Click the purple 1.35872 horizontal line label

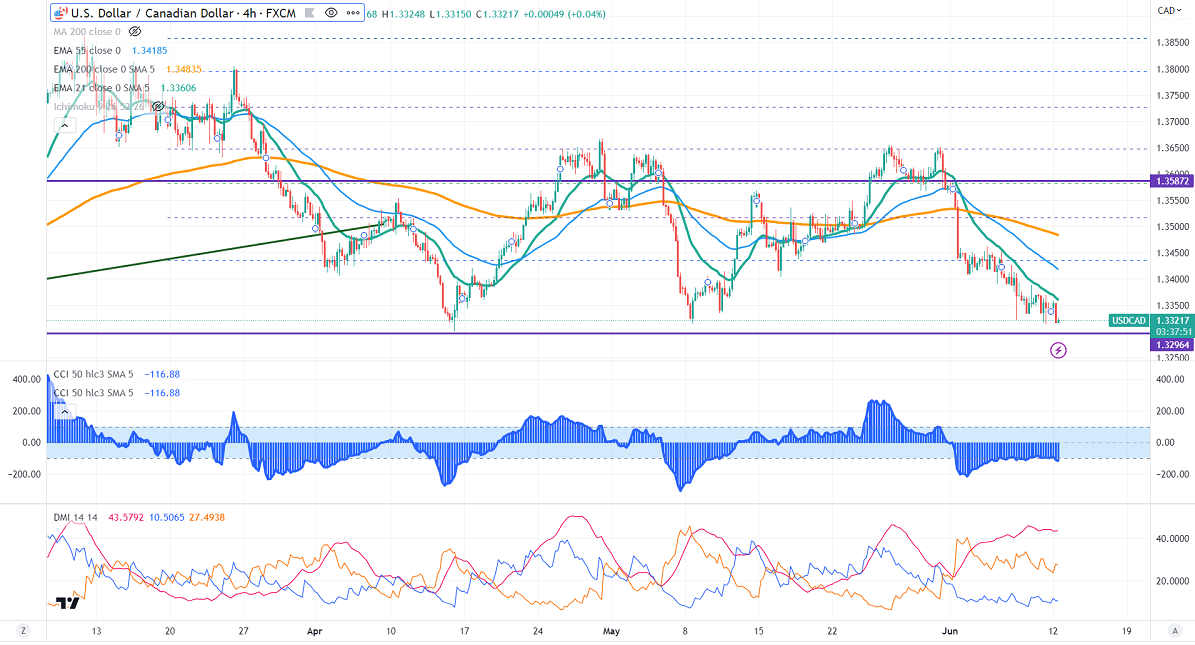[x=1171, y=182]
